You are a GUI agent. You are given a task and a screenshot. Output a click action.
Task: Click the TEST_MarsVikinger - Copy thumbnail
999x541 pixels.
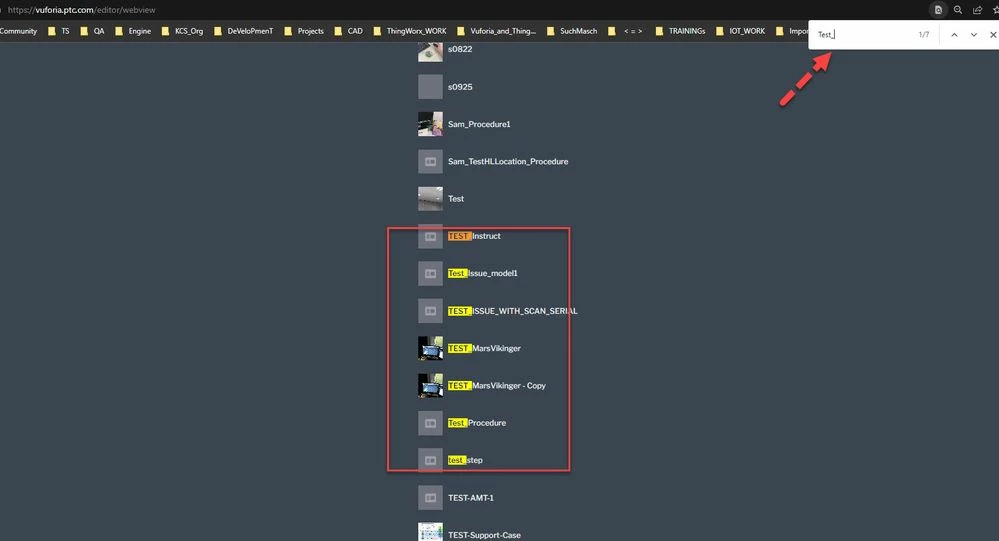point(430,386)
